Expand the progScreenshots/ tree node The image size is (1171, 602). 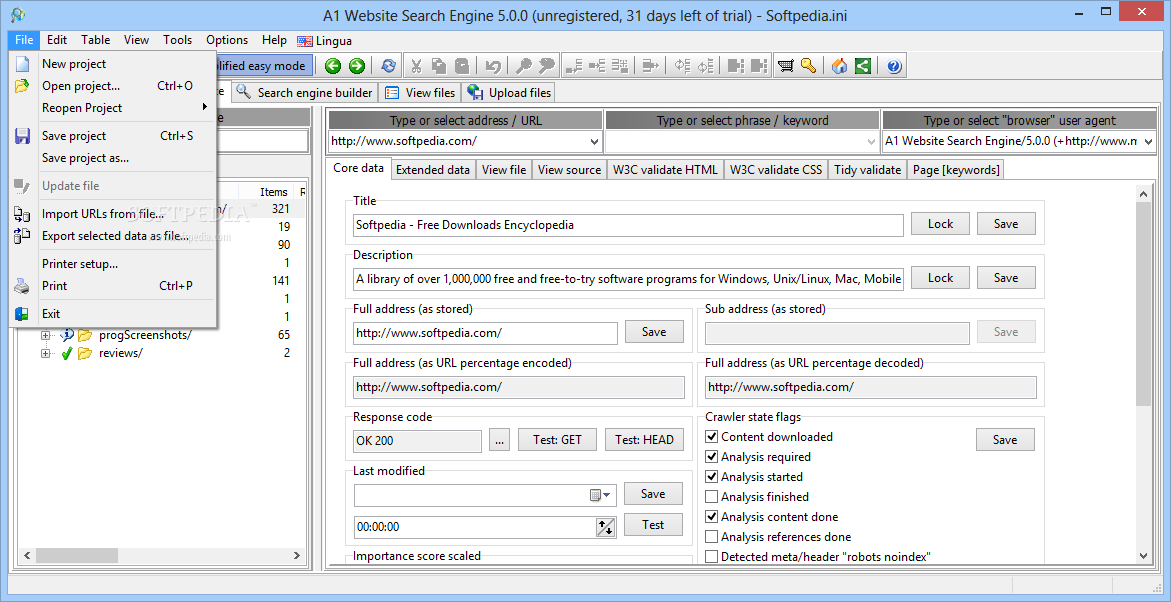click(x=46, y=335)
